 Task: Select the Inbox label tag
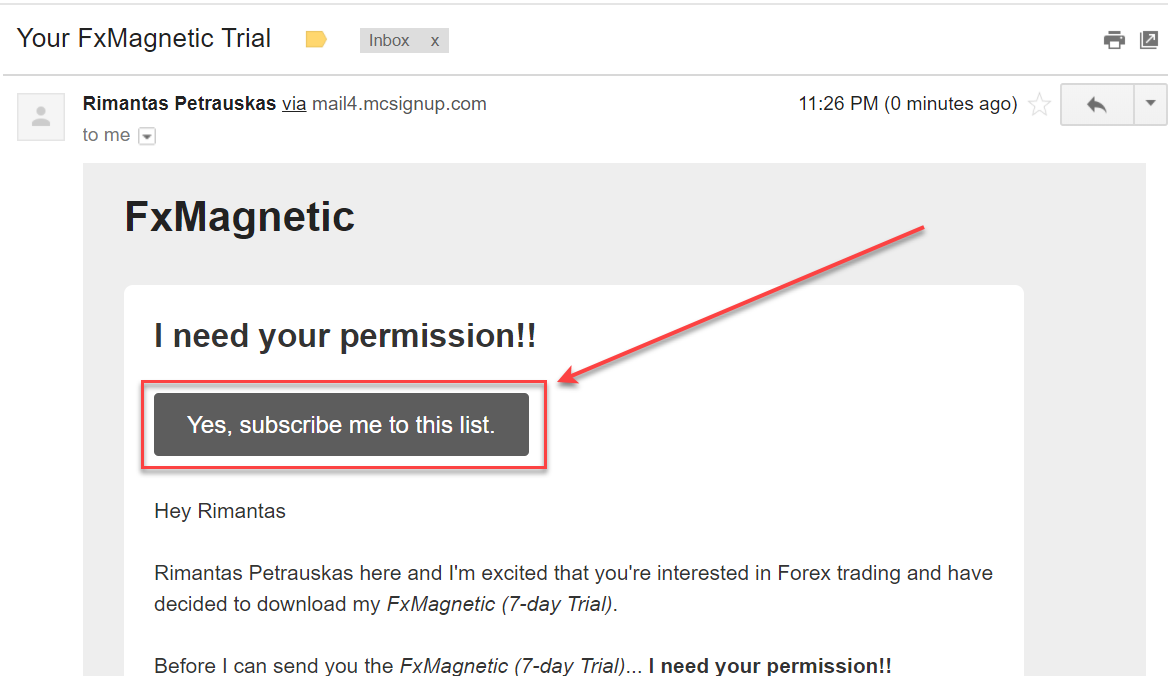point(389,40)
